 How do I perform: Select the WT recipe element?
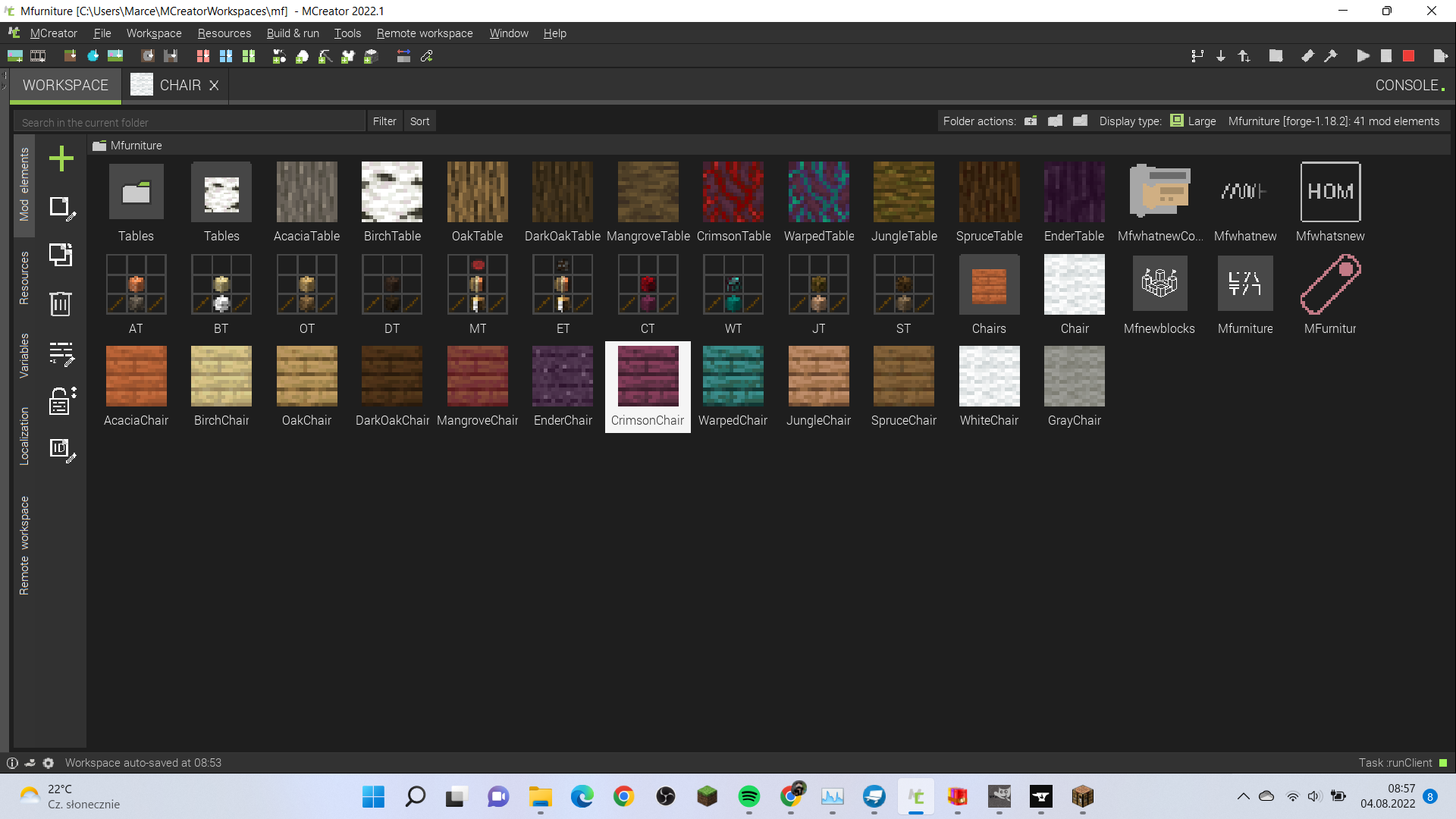tap(733, 295)
